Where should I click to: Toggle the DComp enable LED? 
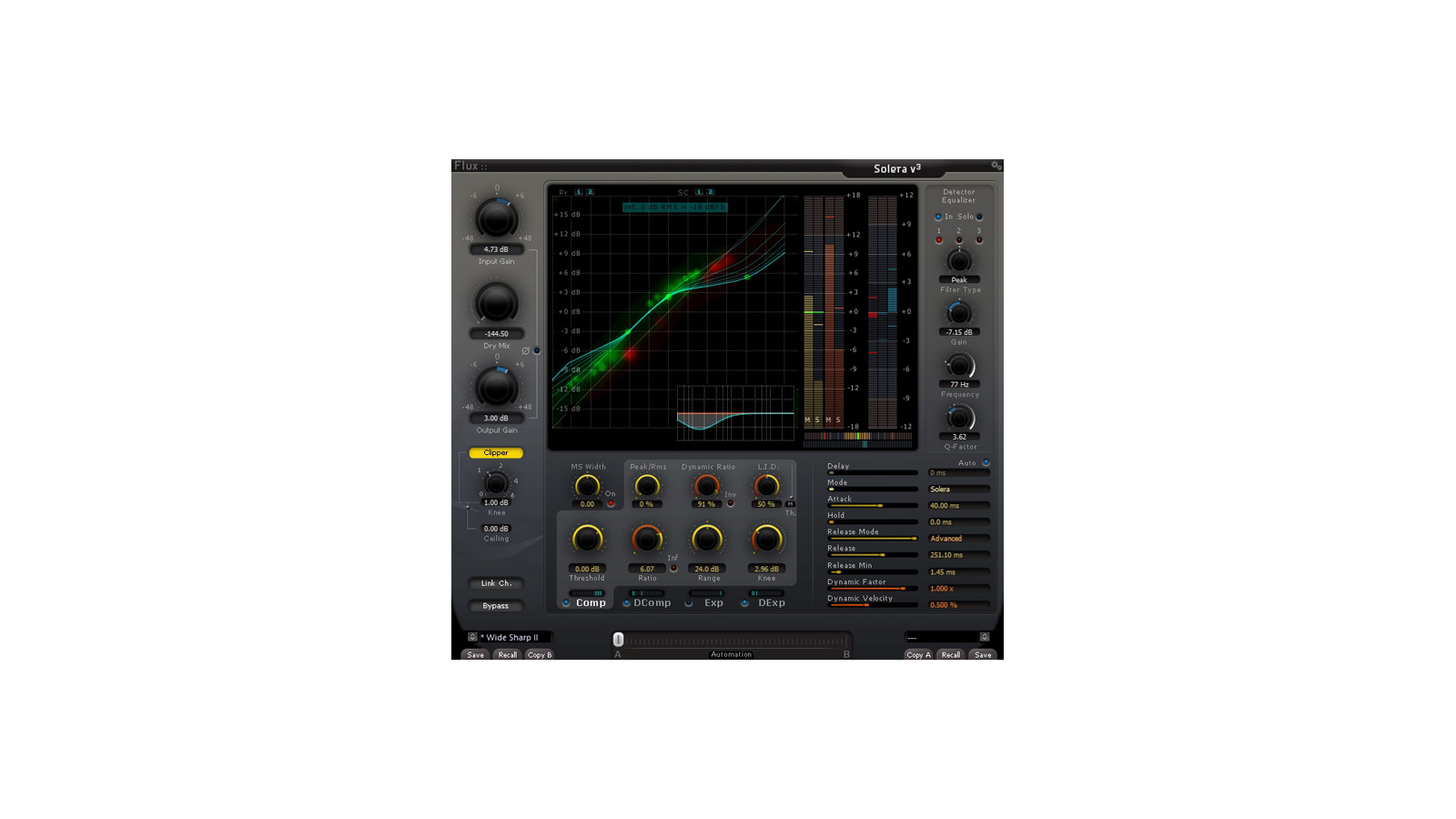626,603
